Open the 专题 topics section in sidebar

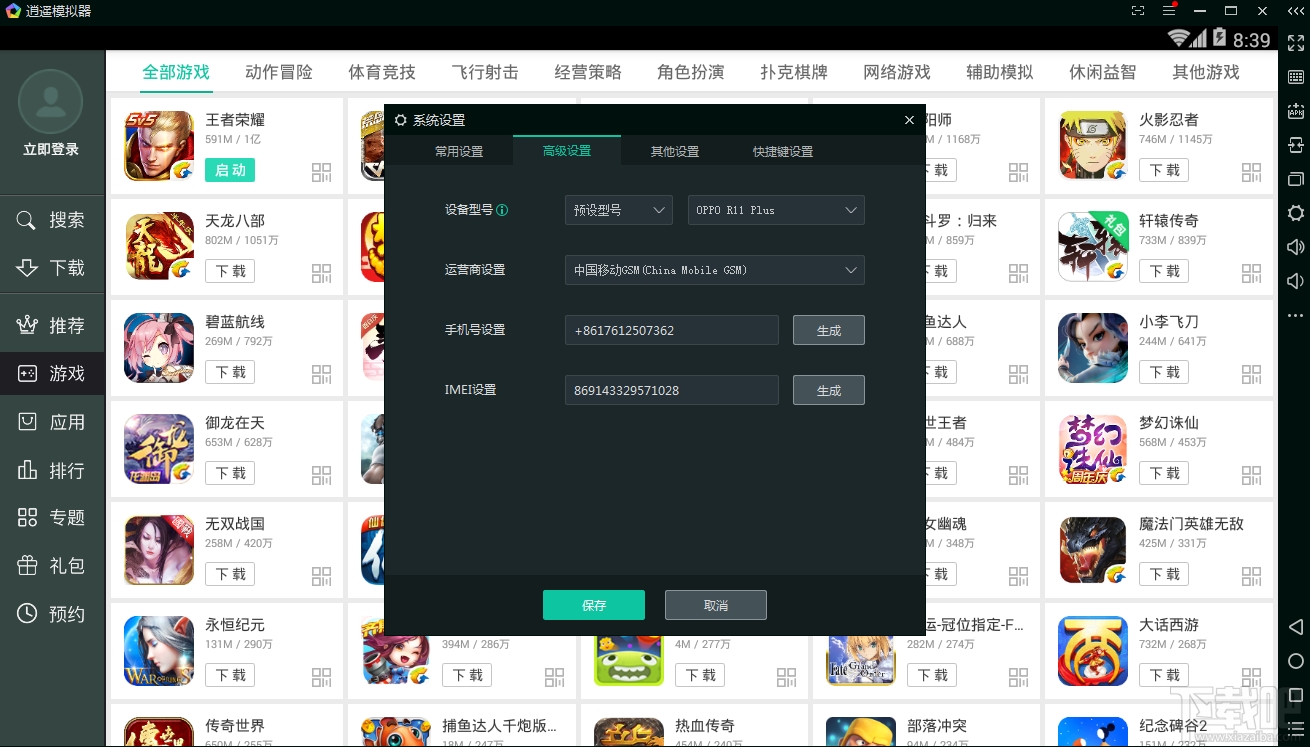click(52, 517)
